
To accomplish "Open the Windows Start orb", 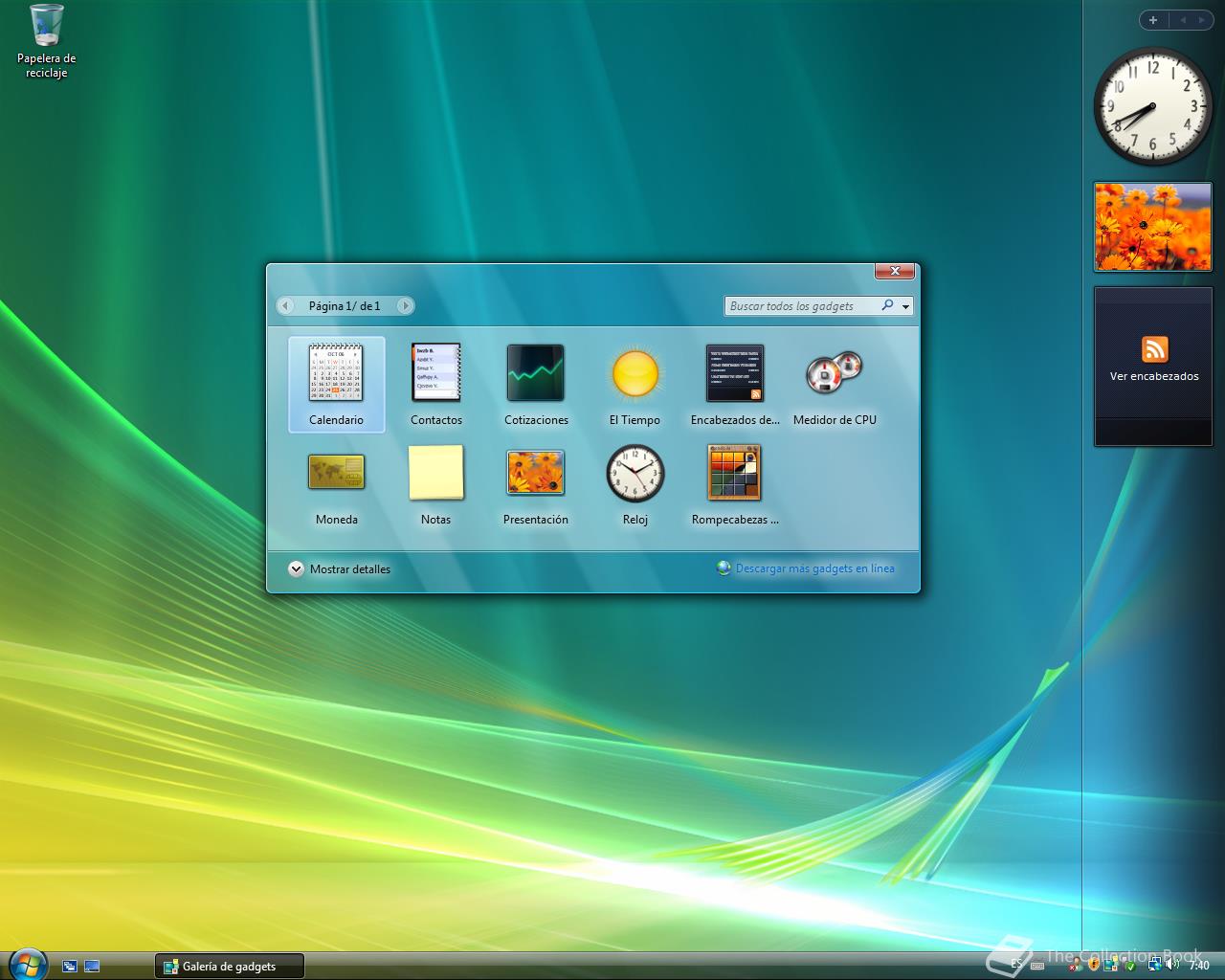I will (x=27, y=965).
